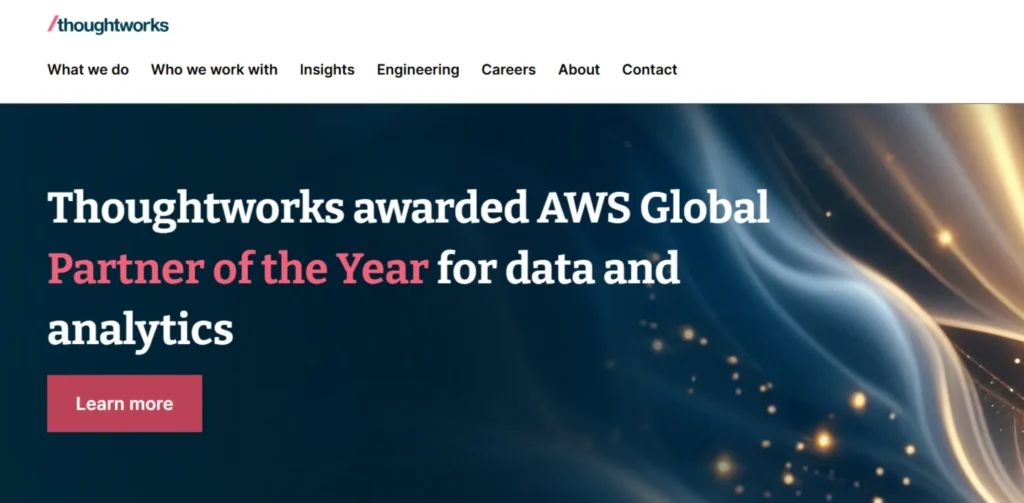Click the white text for data and
The height and width of the screenshot is (503, 1024).
pyautogui.click(x=558, y=268)
